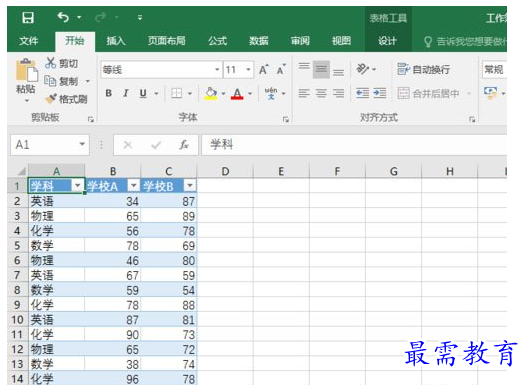Open the font size dropdown
Viewport: 526px width, 385px height.
(x=248, y=70)
